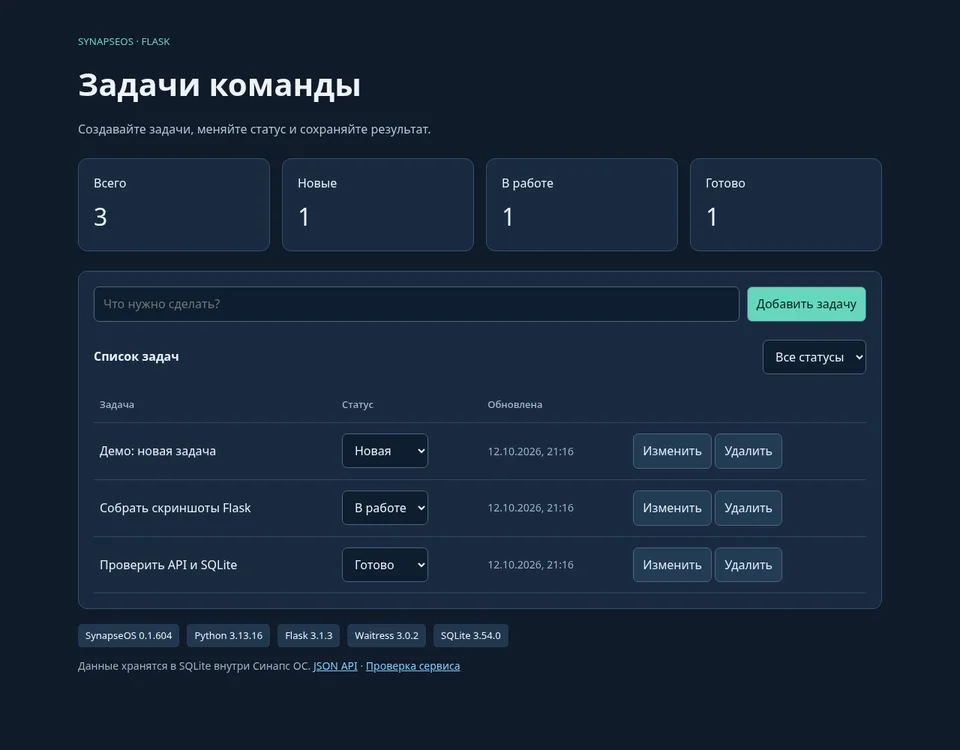Click the update date in 'Проверить API и SQLite' row
The width and height of the screenshot is (960, 750).
530,565
